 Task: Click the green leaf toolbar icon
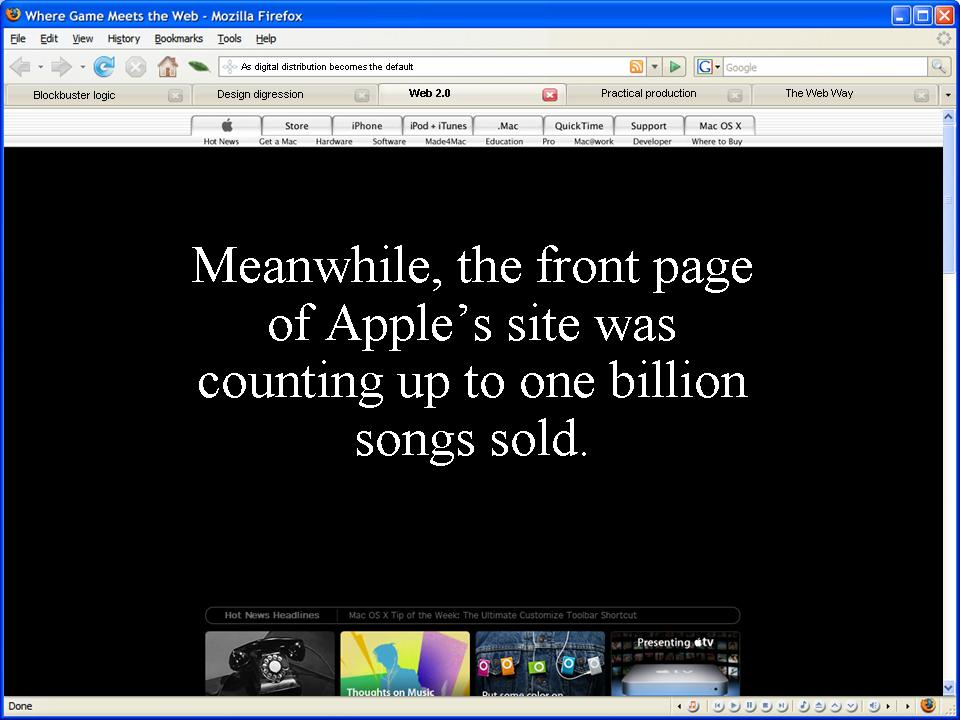click(199, 66)
